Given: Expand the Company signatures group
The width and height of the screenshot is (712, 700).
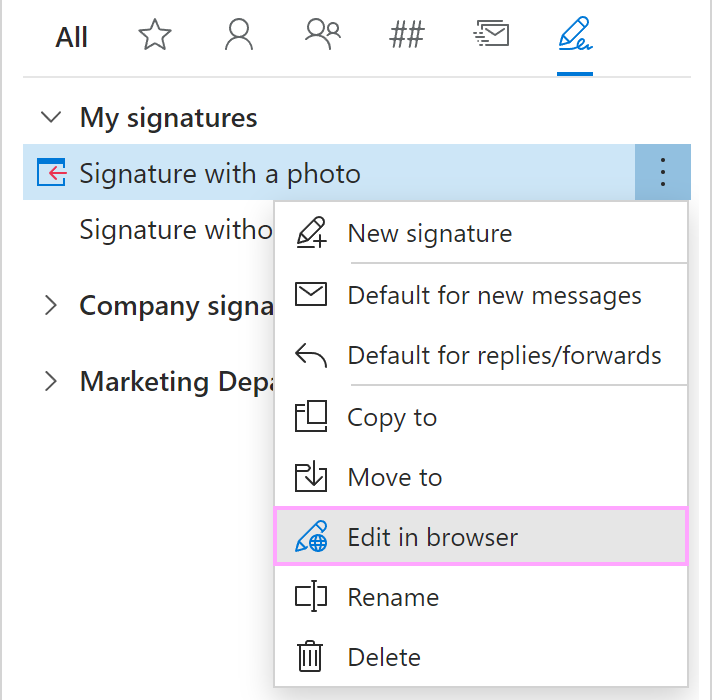Looking at the screenshot, I should (51, 305).
